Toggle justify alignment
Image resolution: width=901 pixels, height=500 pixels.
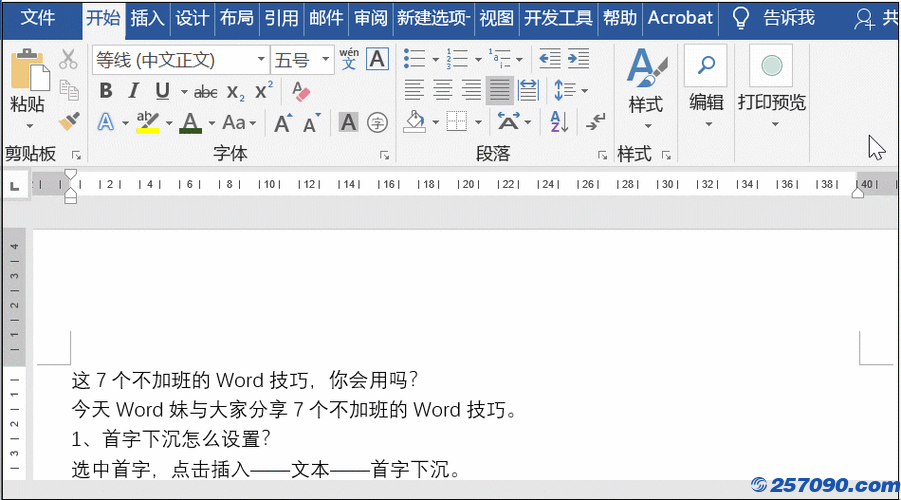click(x=499, y=90)
